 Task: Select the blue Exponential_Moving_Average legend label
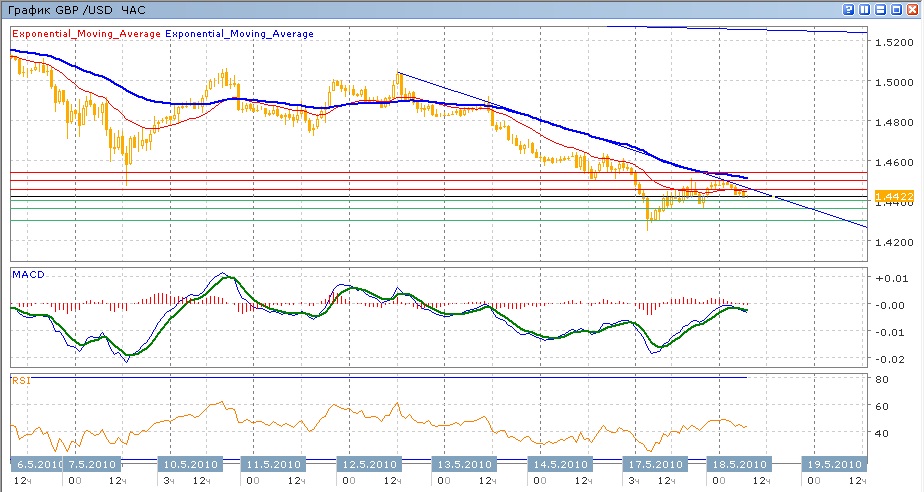point(239,34)
